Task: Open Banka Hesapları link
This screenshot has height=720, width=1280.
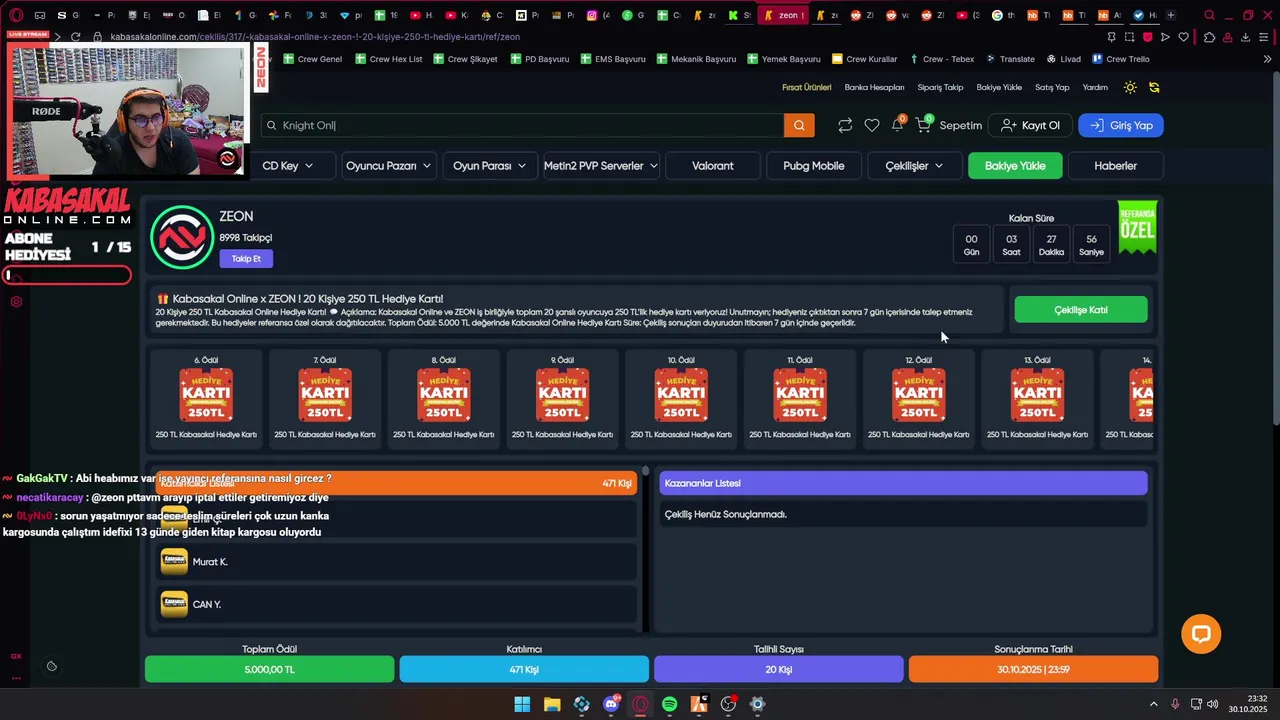Action: click(x=874, y=87)
